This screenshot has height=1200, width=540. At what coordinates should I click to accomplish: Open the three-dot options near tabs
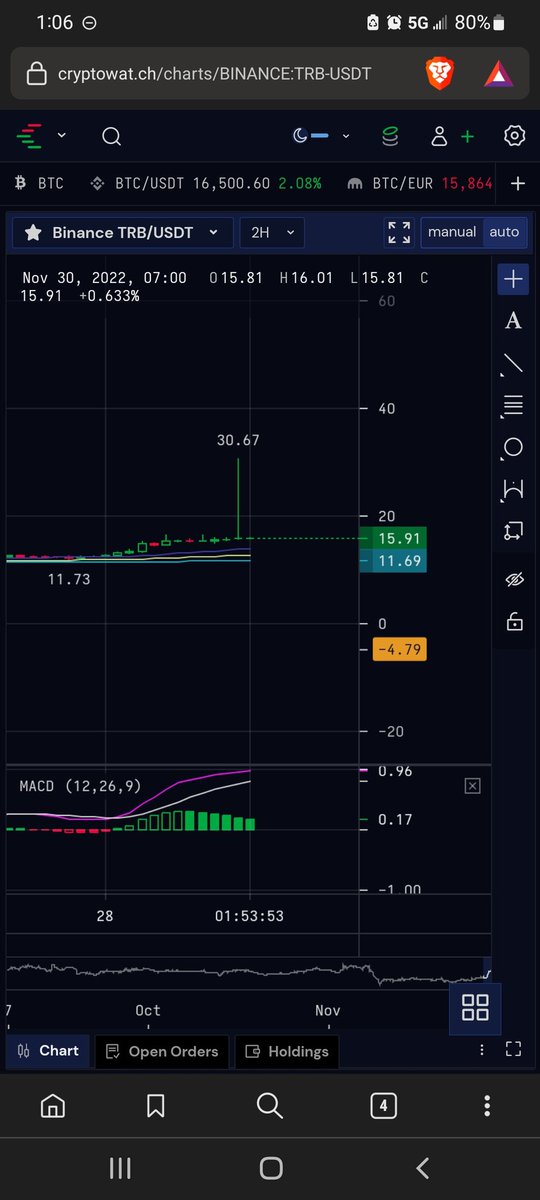click(482, 1050)
